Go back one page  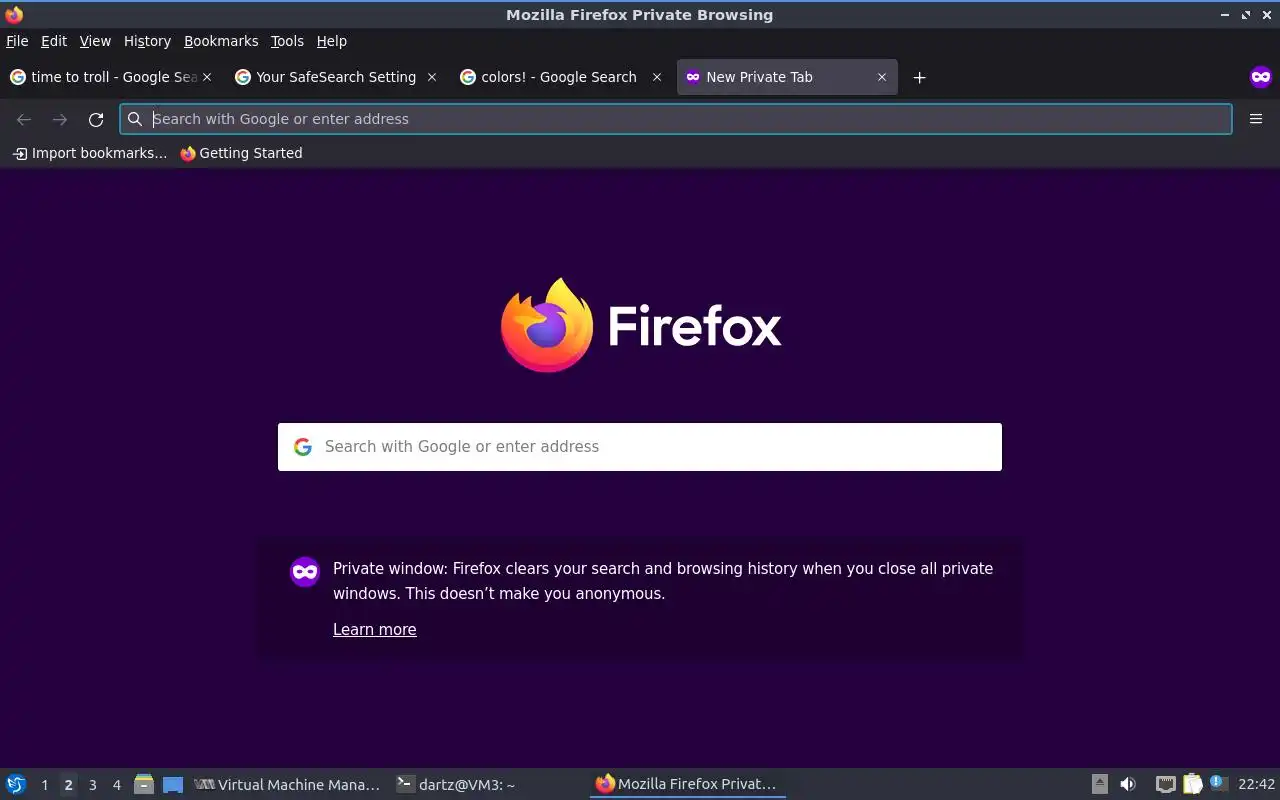pos(24,119)
